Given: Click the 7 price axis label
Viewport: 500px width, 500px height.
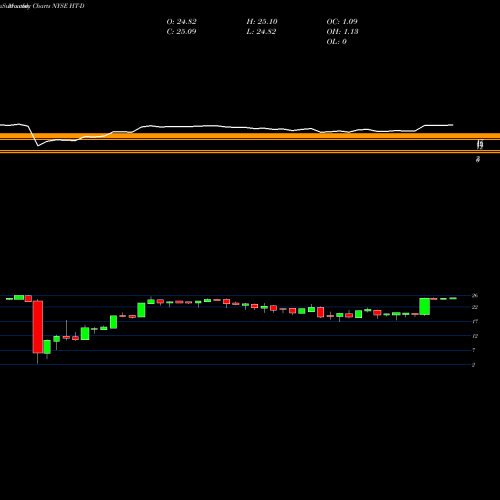Looking at the screenshot, I should coord(474,350).
